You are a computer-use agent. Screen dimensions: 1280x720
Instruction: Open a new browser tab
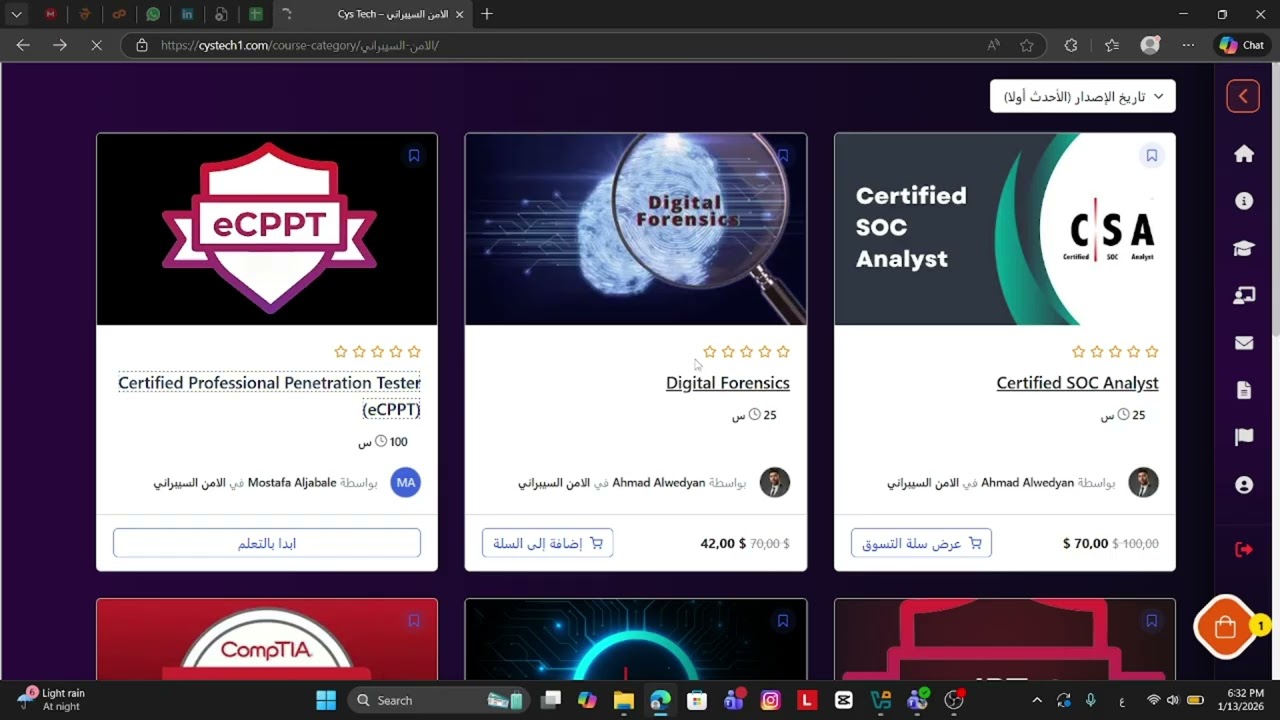(487, 14)
